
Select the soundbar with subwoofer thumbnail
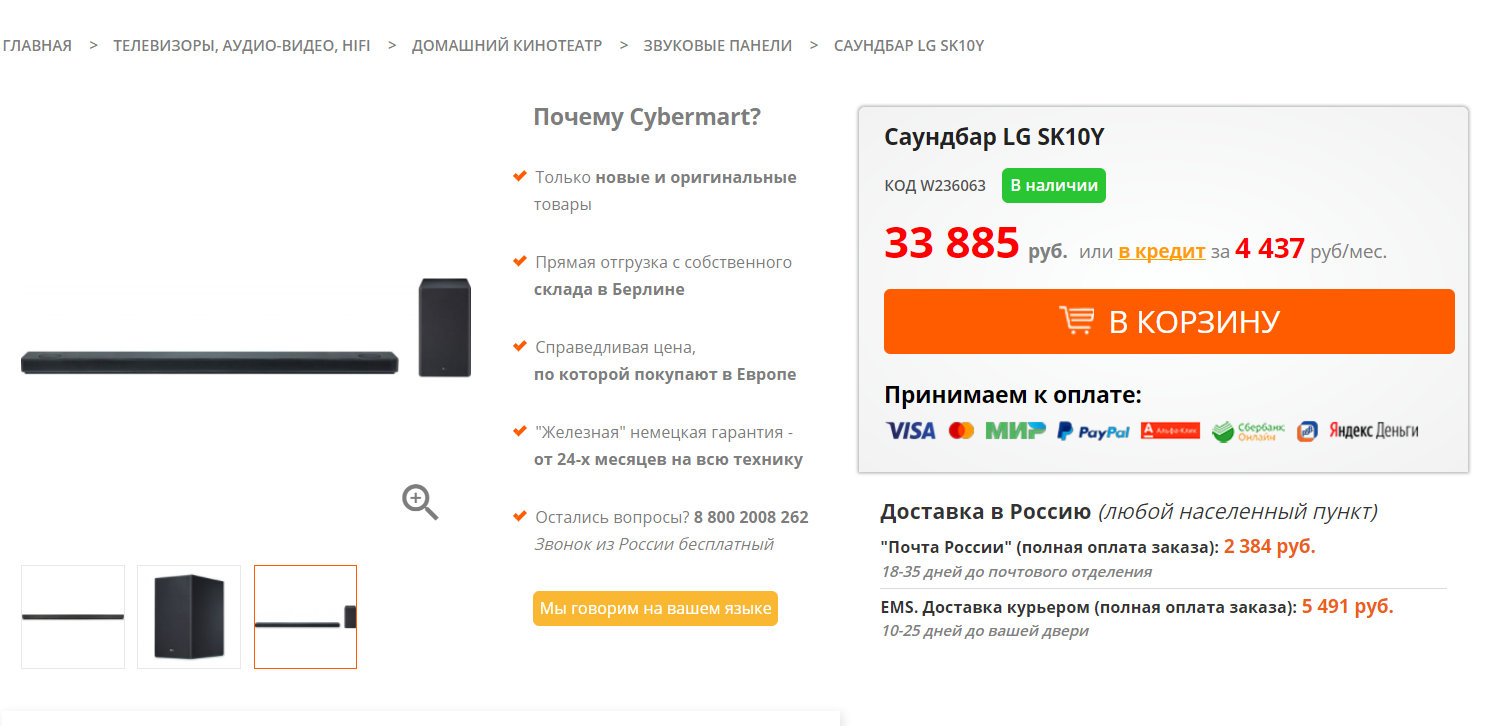pos(305,616)
